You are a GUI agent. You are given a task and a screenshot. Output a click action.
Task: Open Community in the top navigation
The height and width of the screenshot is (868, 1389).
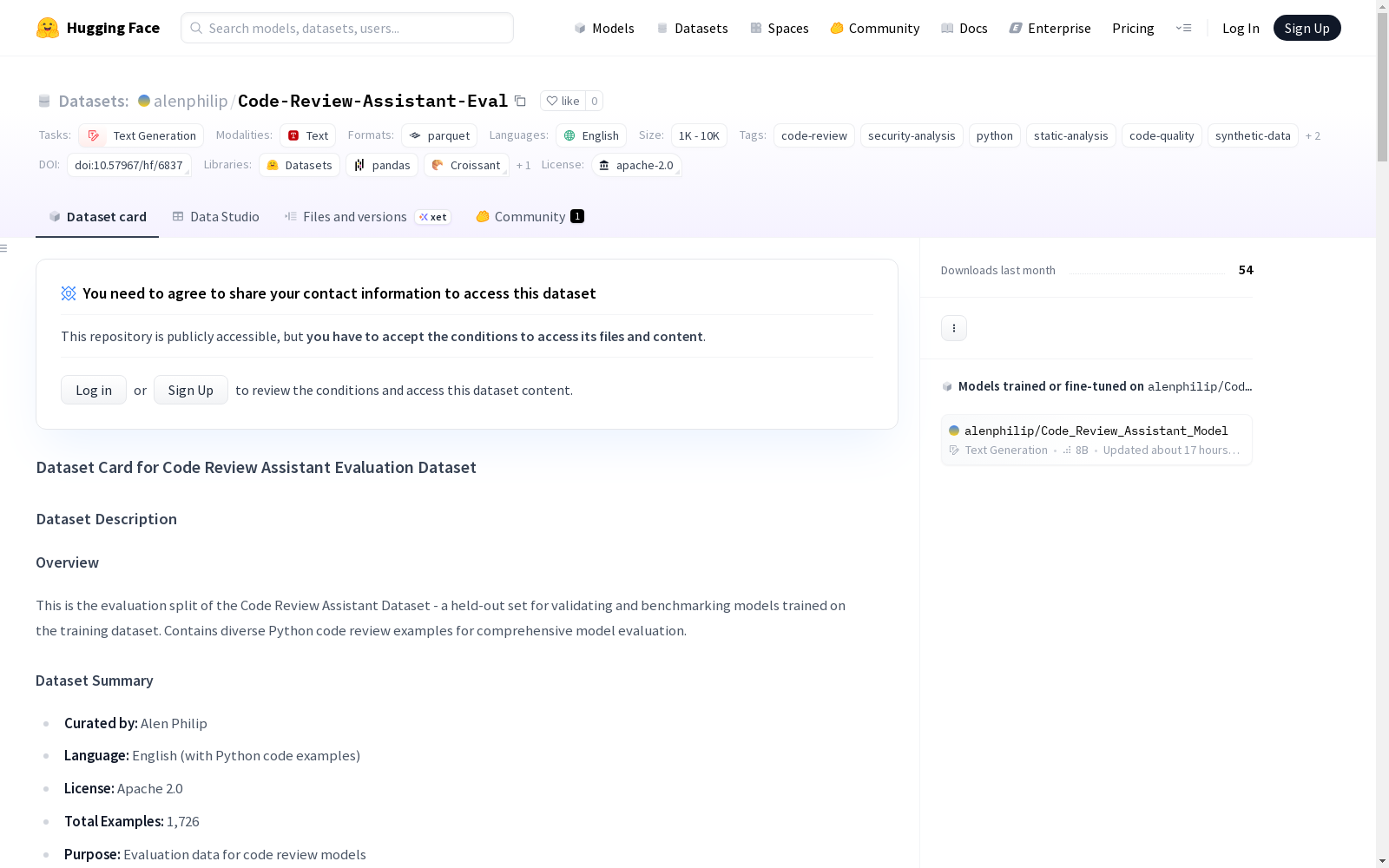point(874,28)
